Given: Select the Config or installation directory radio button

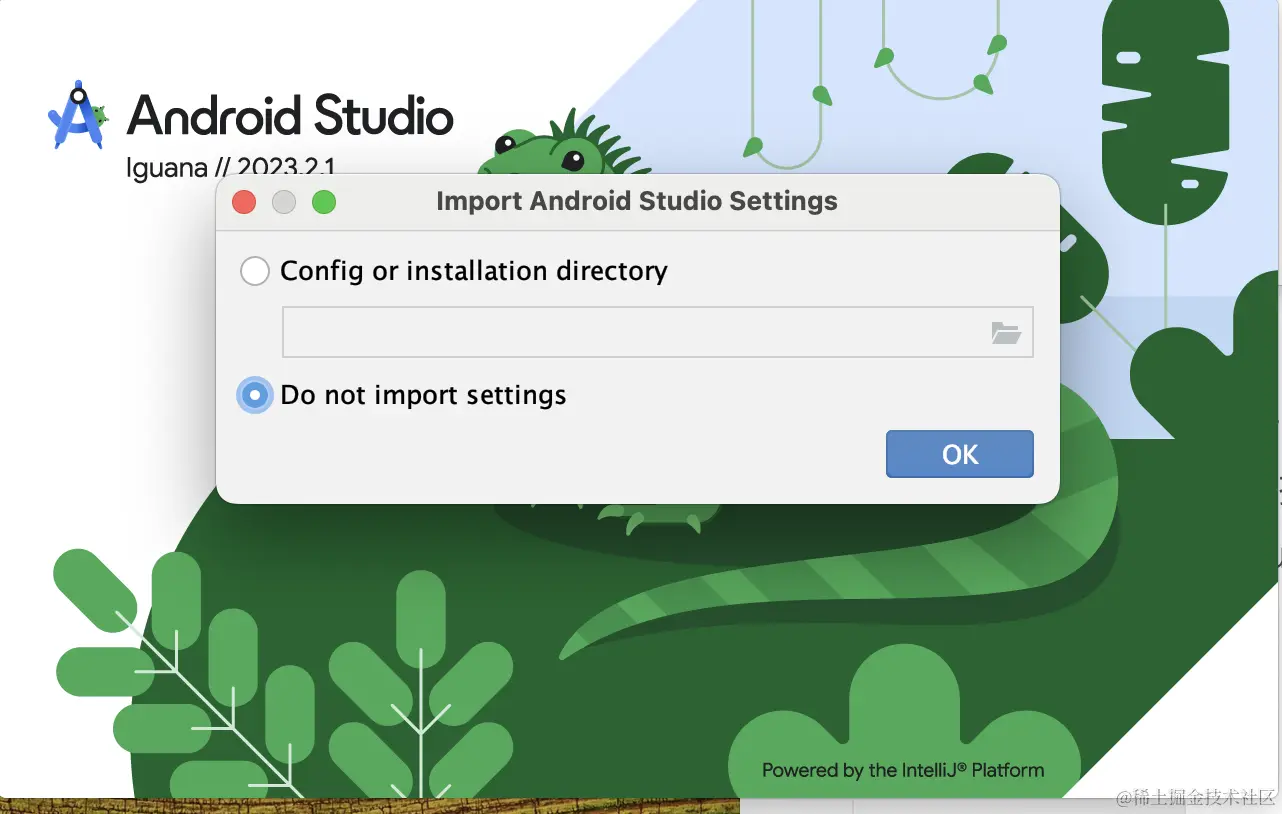Looking at the screenshot, I should [x=255, y=271].
